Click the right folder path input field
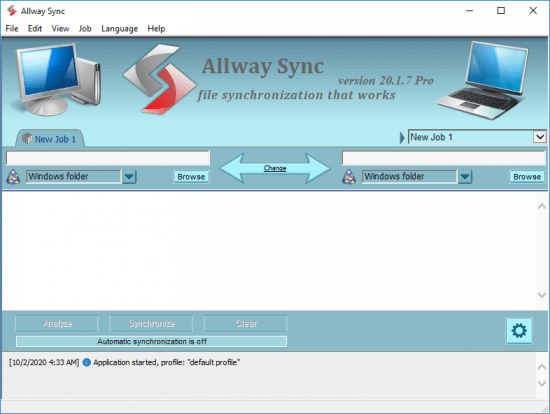 (x=444, y=158)
